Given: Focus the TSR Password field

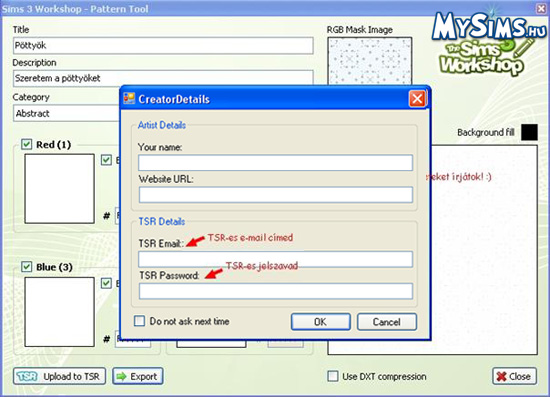Looking at the screenshot, I should (275, 291).
